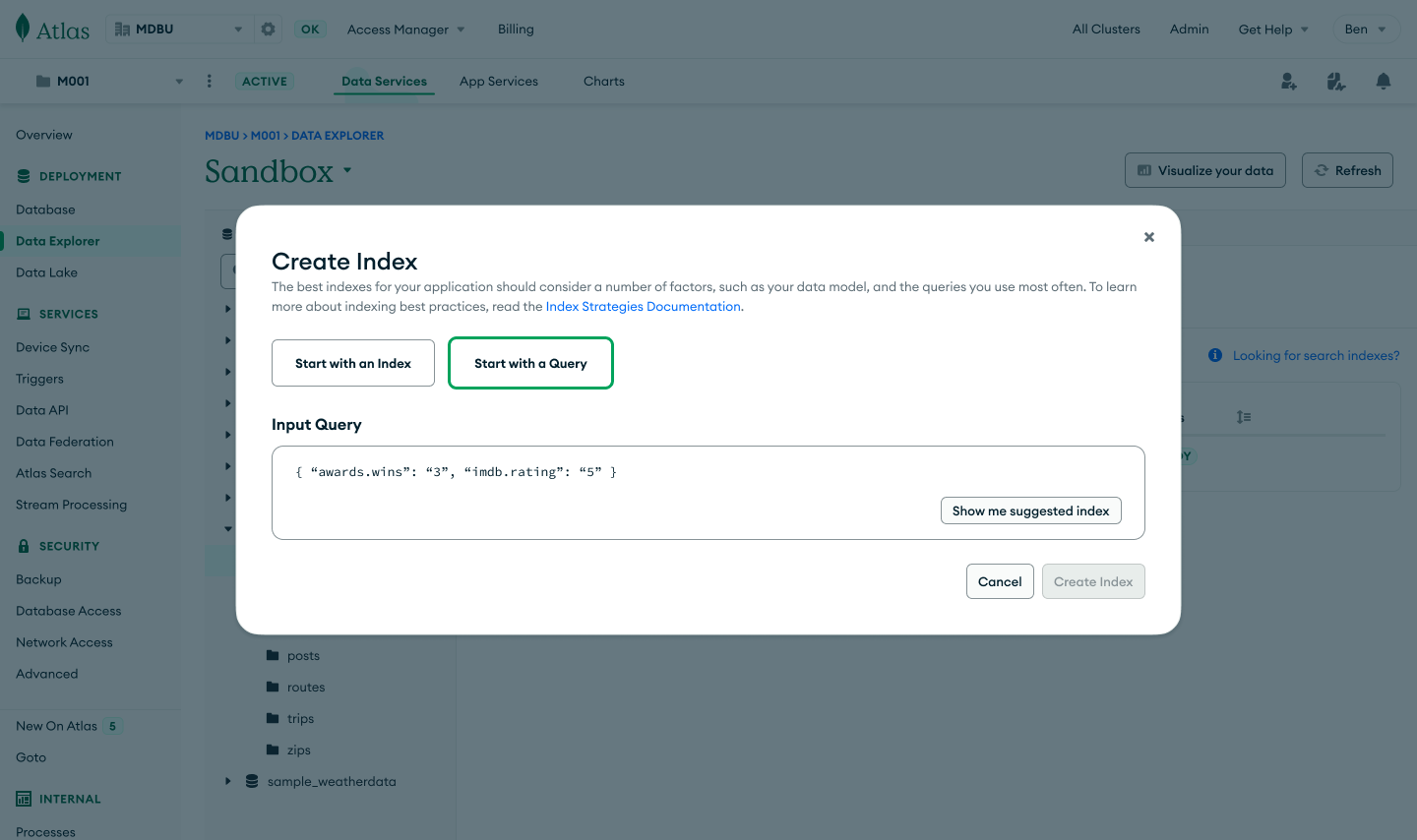Open Data API in sidebar
This screenshot has height=840, width=1417.
click(x=42, y=410)
